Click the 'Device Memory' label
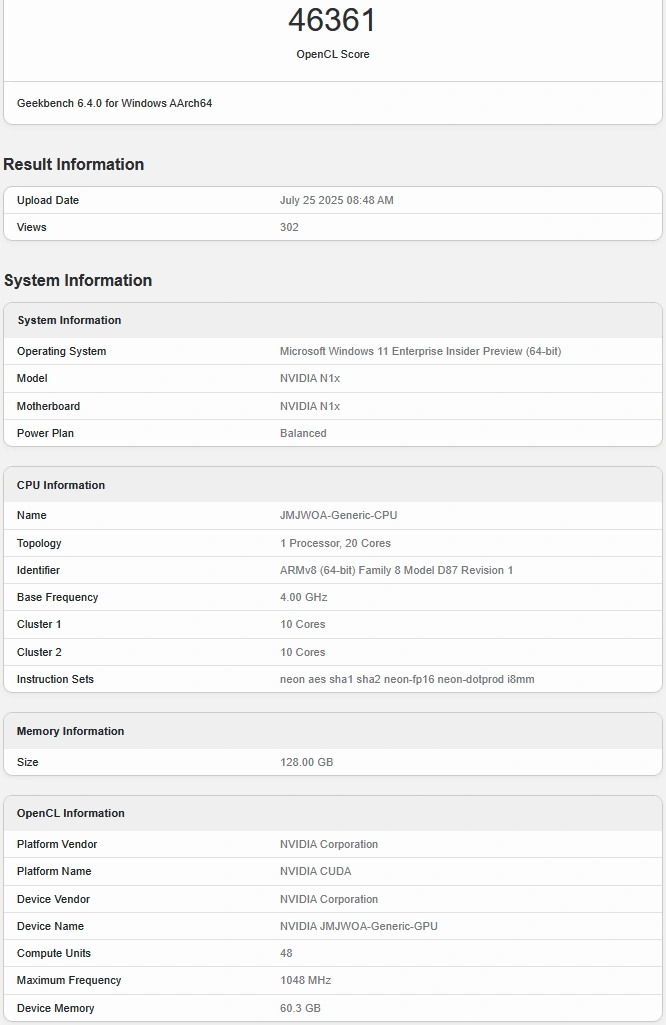Viewport: 666px width, 1025px height. (56, 1008)
